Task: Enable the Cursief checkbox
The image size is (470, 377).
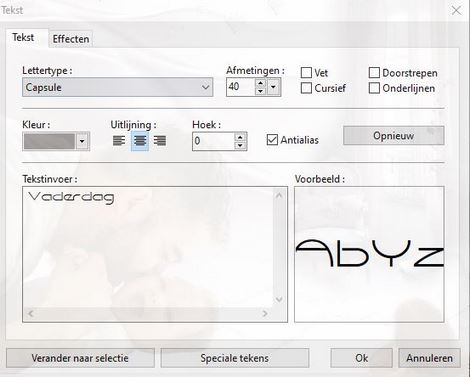Action: pyautogui.click(x=306, y=88)
